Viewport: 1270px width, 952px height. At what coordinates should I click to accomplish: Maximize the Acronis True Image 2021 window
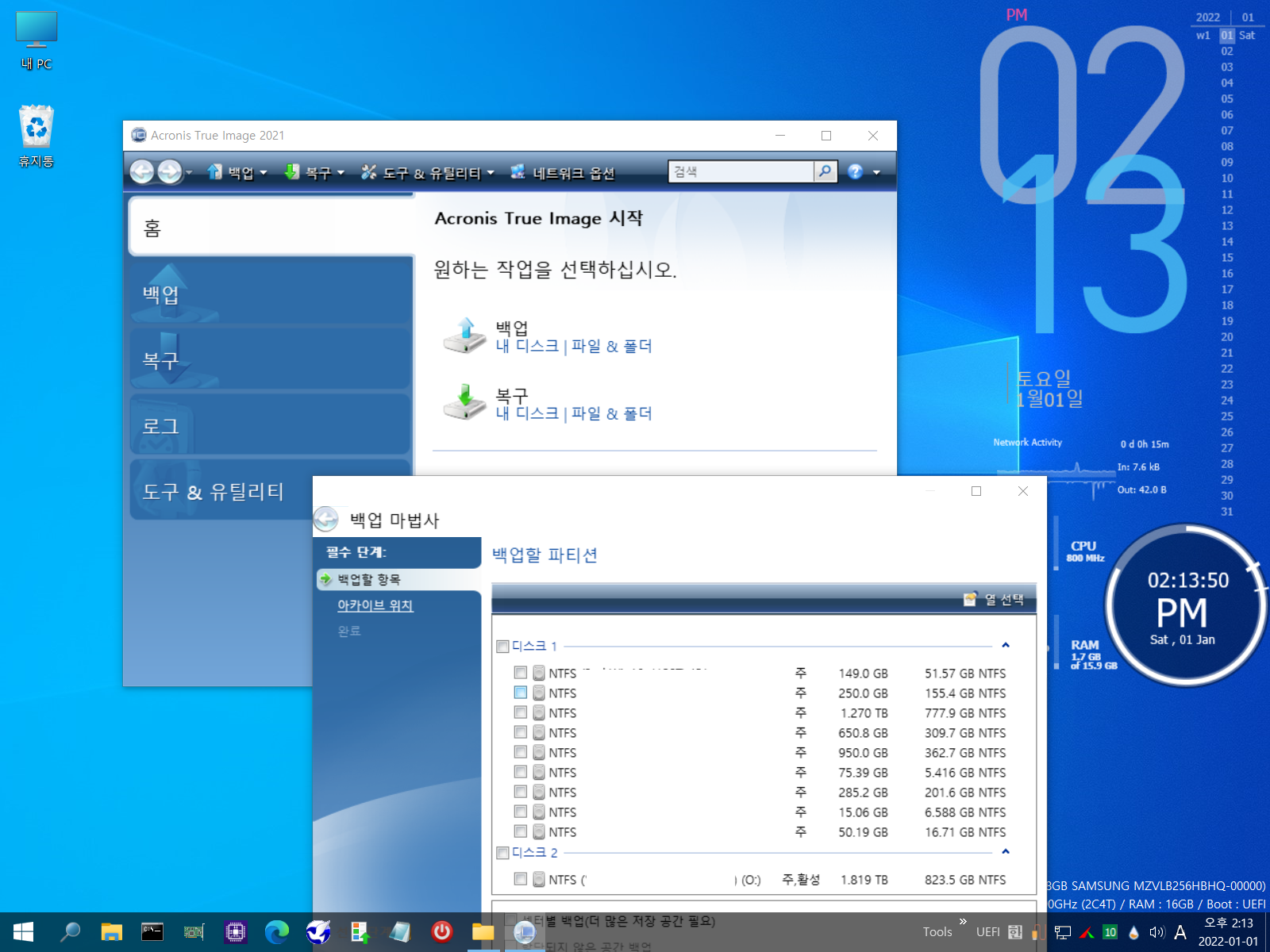826,136
